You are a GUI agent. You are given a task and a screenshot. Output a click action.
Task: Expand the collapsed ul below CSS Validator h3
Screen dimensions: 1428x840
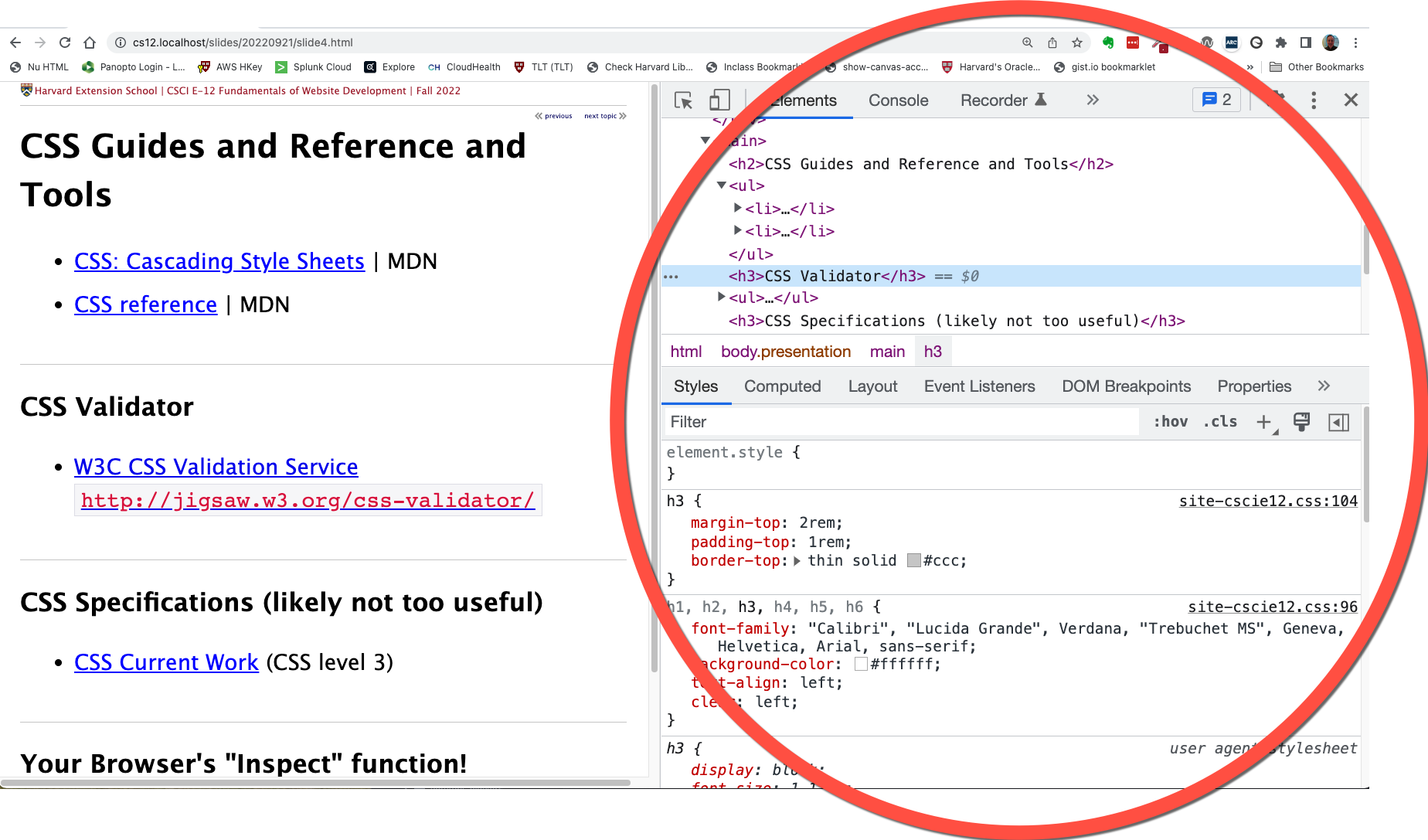(x=721, y=297)
